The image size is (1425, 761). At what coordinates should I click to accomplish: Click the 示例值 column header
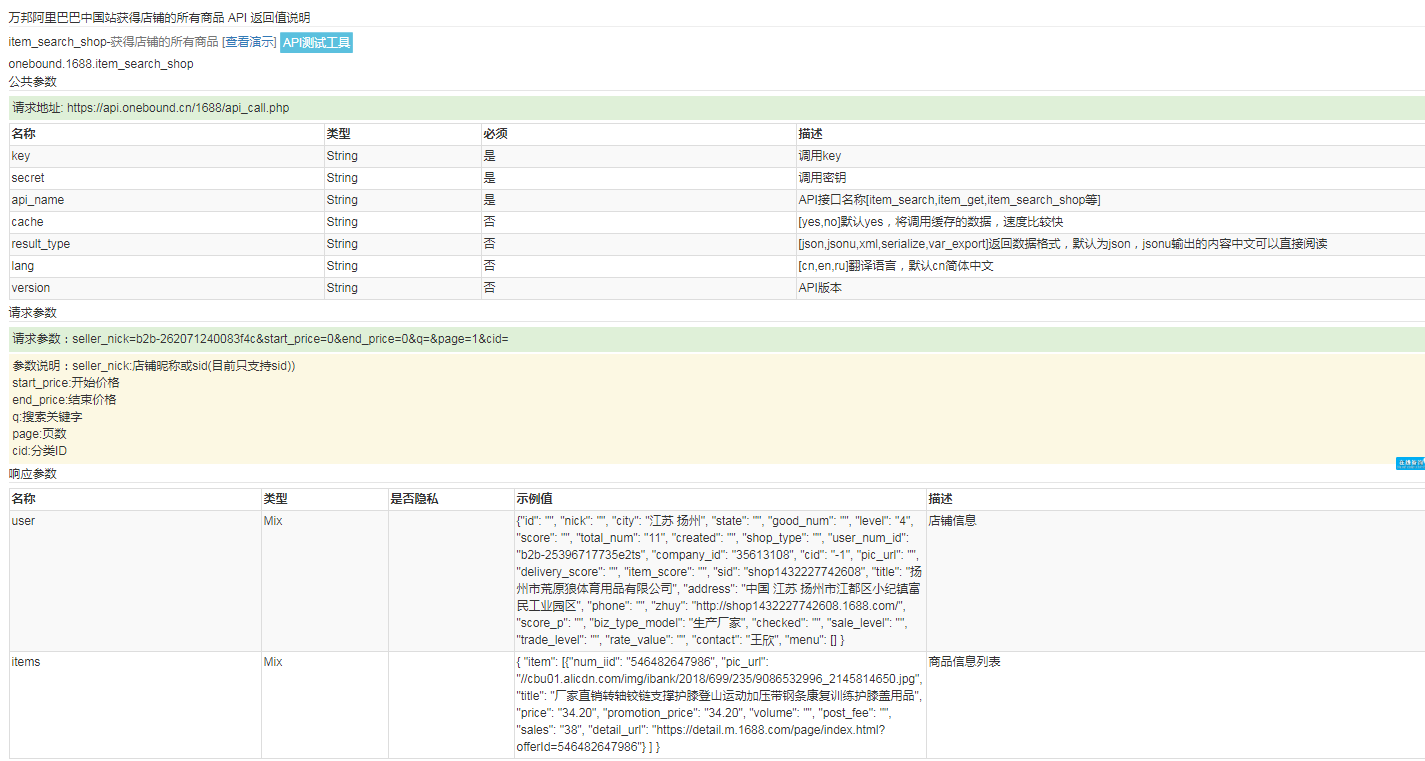720,499
